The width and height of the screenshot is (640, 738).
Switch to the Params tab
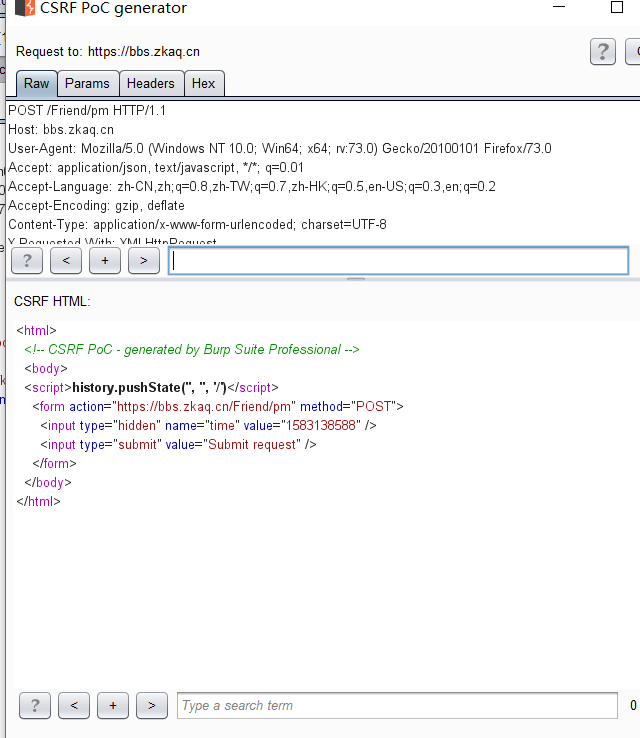(87, 83)
